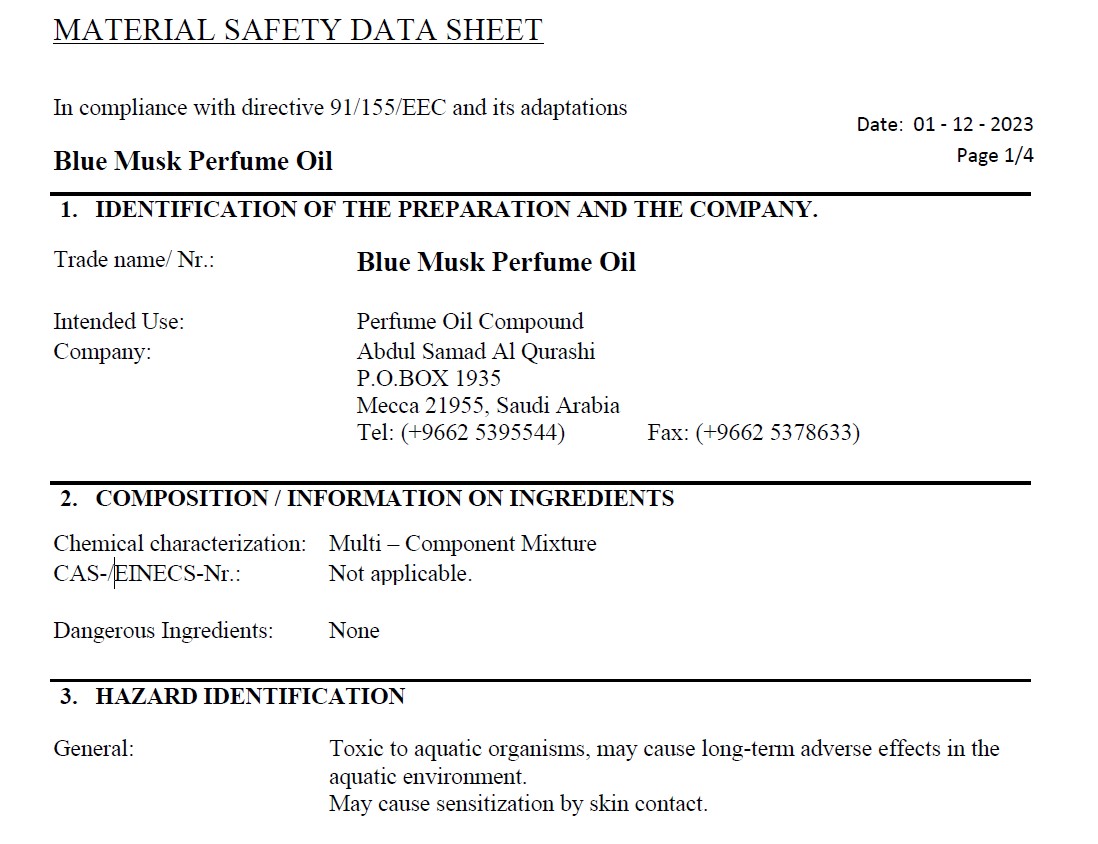The height and width of the screenshot is (844, 1098).
Task: Click the company name Abdul Samad Al Qurashi
Action: point(476,351)
